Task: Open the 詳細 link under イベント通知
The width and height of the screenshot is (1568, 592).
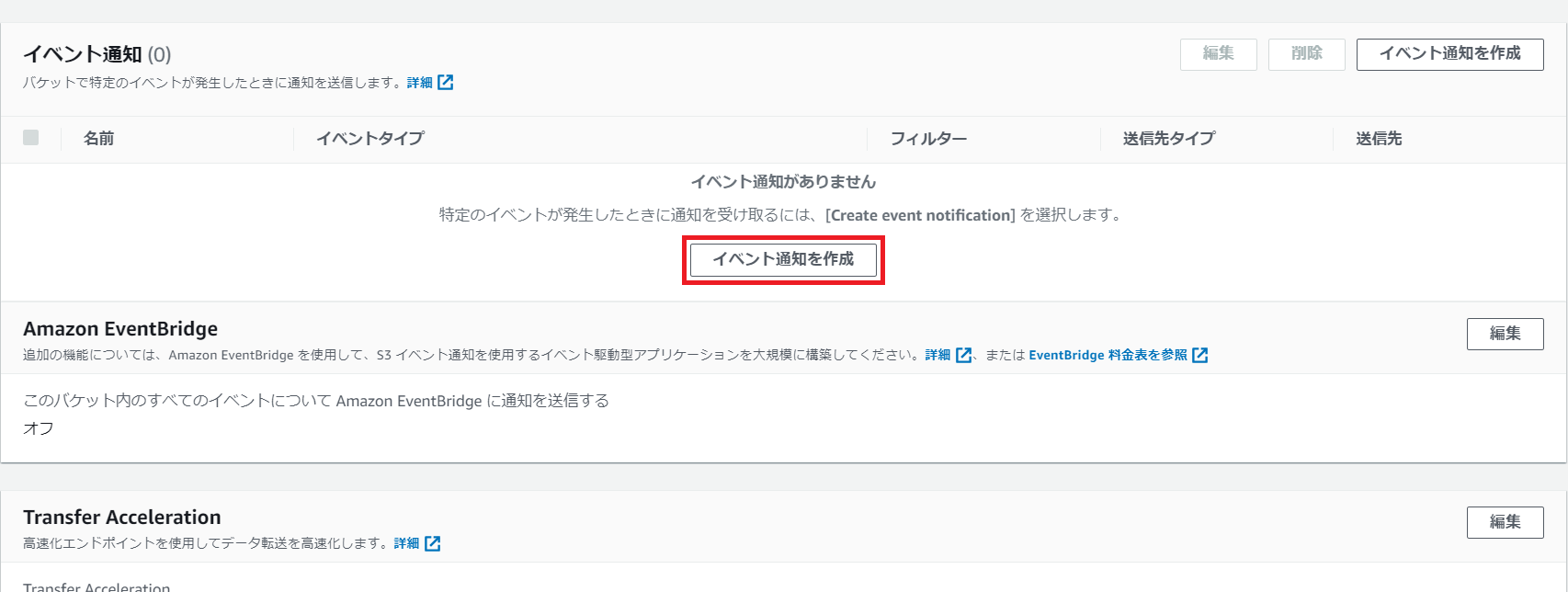Action: point(419,83)
